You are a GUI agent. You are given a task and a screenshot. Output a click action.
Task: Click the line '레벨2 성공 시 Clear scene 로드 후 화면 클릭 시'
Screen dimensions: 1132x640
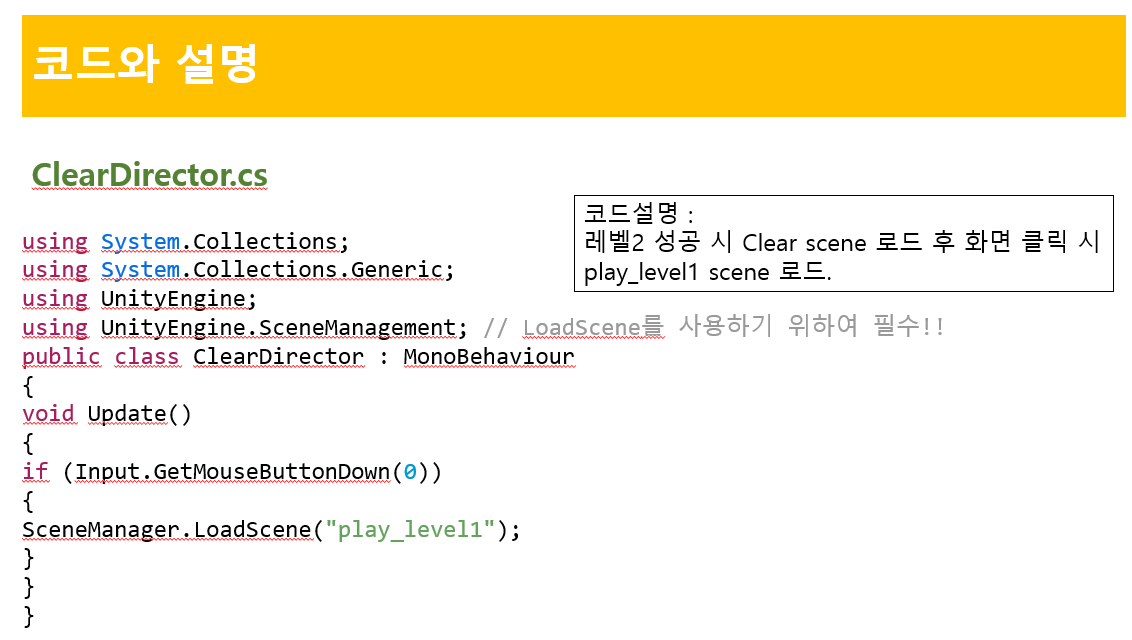point(842,242)
